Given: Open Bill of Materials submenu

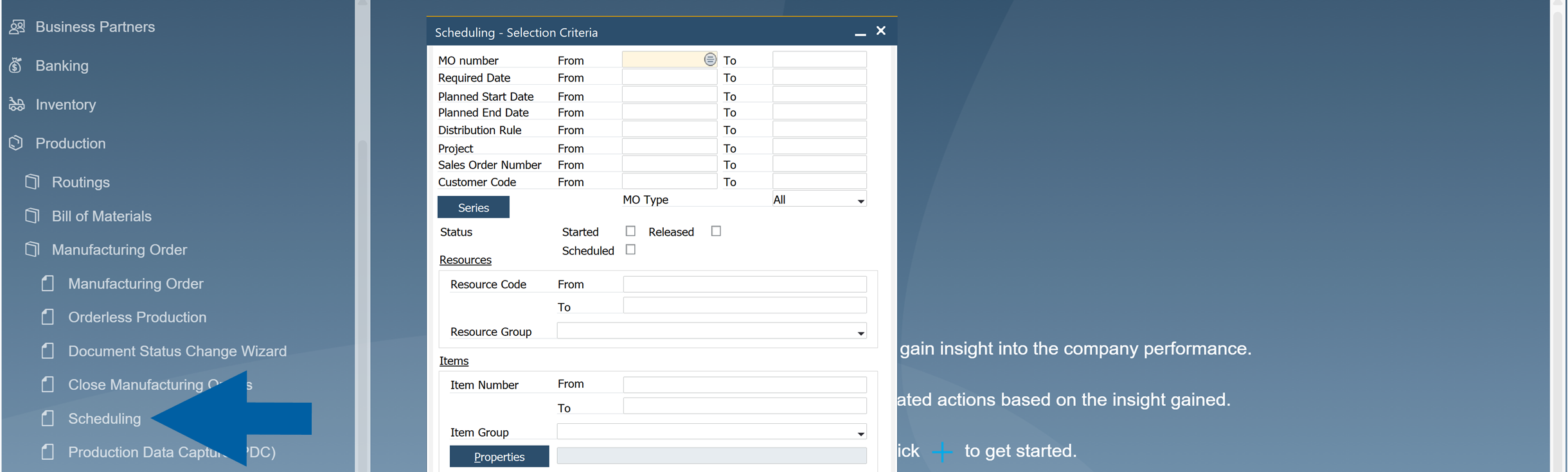Looking at the screenshot, I should pyautogui.click(x=102, y=216).
